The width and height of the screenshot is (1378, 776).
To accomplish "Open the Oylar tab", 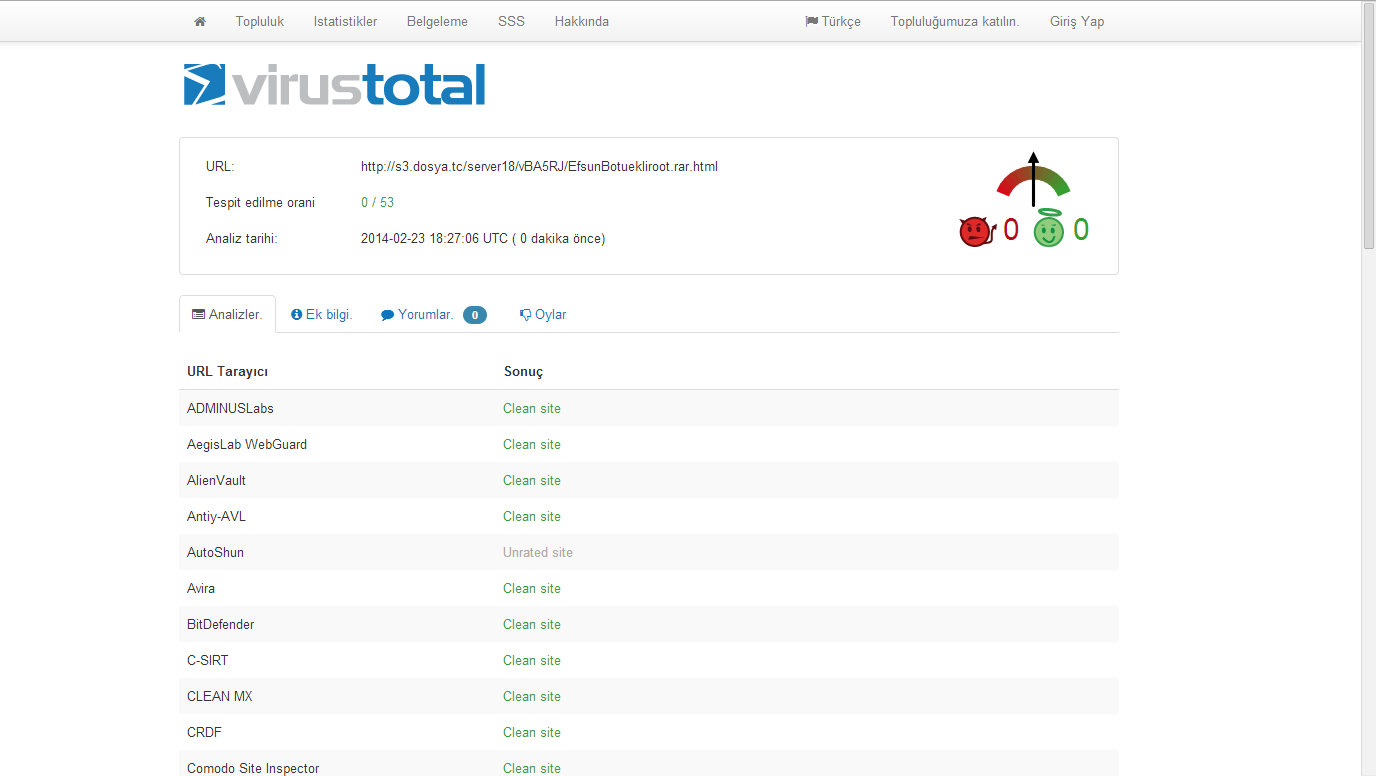I will pos(543,314).
